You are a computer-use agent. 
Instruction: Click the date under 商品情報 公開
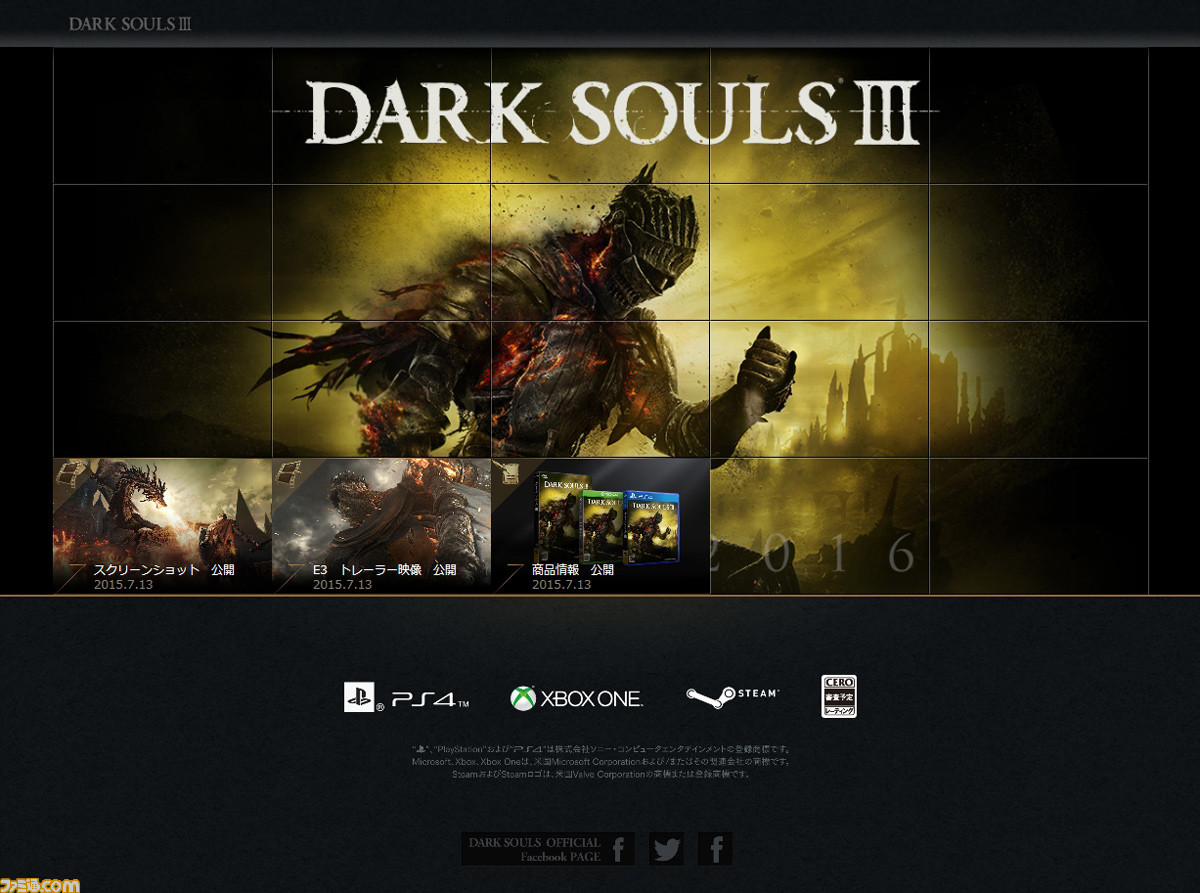(561, 584)
